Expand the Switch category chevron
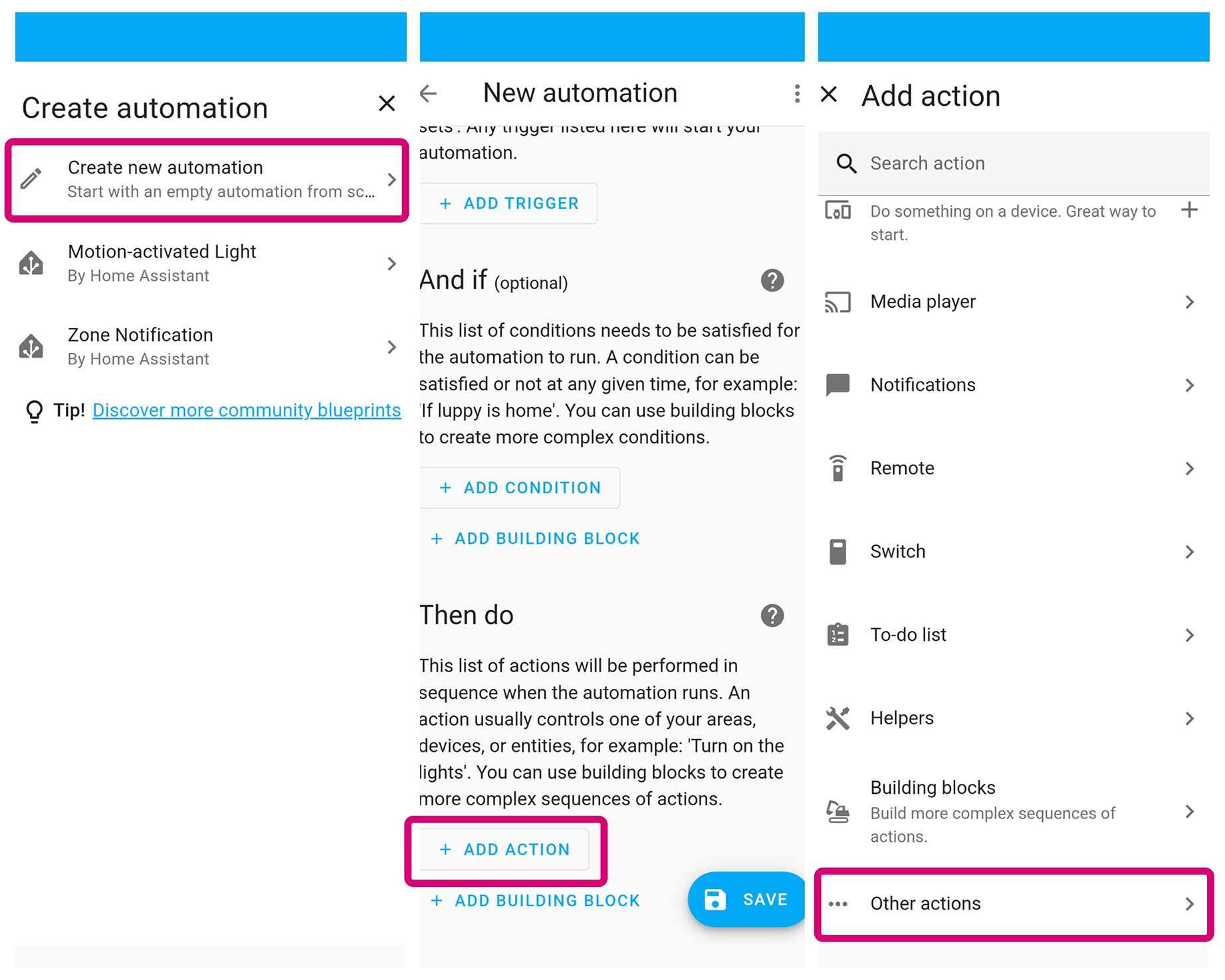 (x=1188, y=552)
